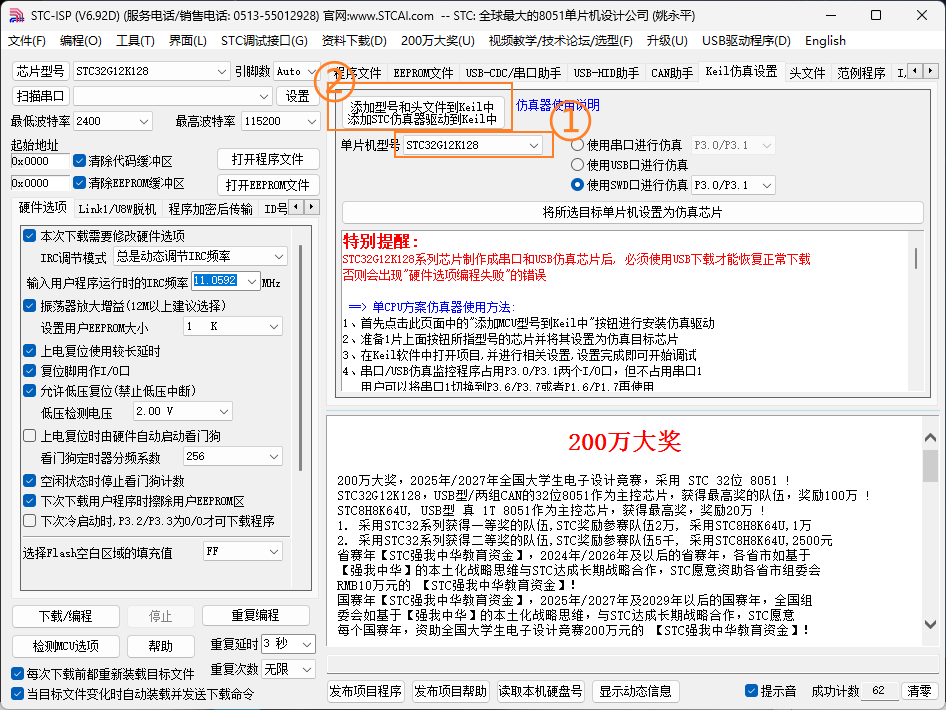Toggle 当目标文件变化时自动装载并发送下载命令
This screenshot has height=710, width=946.
[x=17, y=694]
